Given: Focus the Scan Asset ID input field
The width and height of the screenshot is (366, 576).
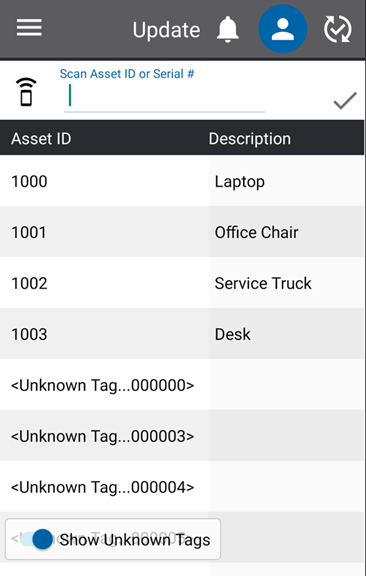Looking at the screenshot, I should point(164,96).
